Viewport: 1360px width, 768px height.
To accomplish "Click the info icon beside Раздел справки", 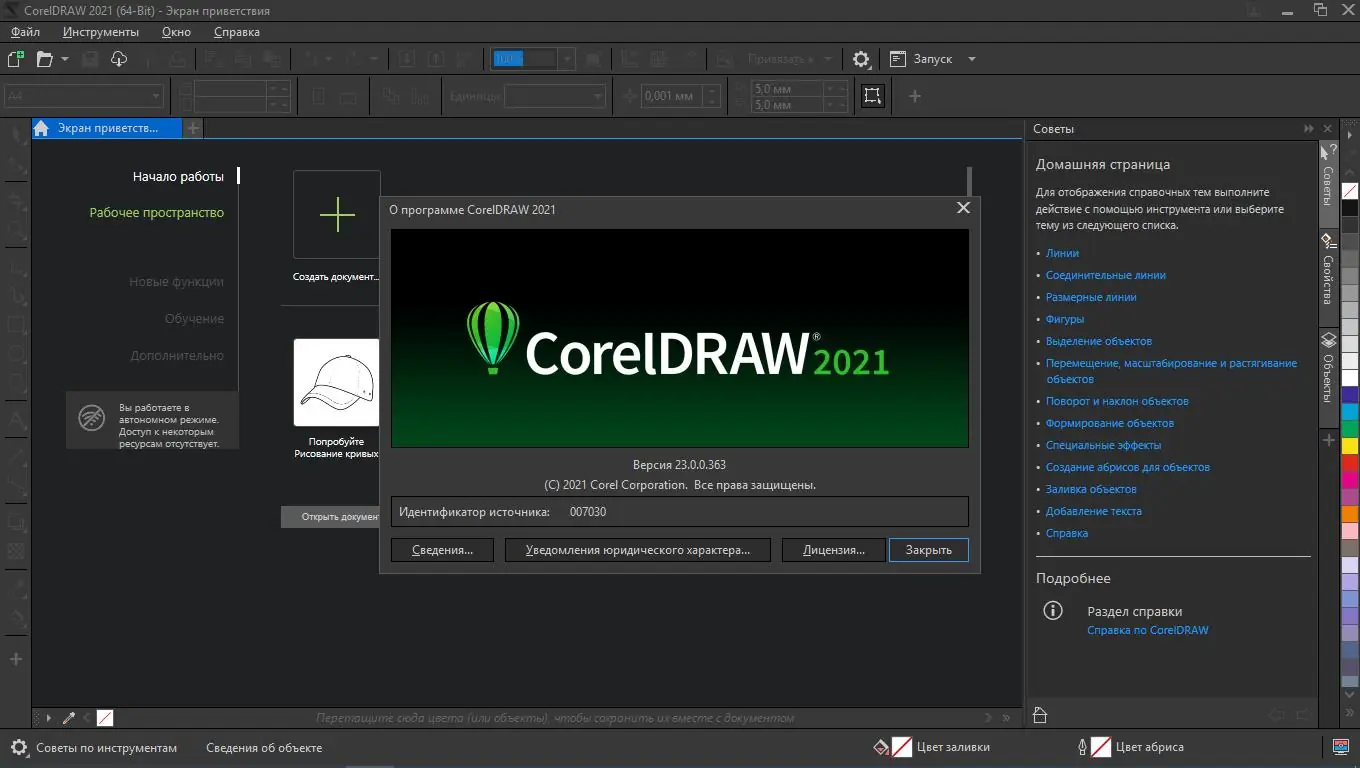I will pyautogui.click(x=1050, y=610).
